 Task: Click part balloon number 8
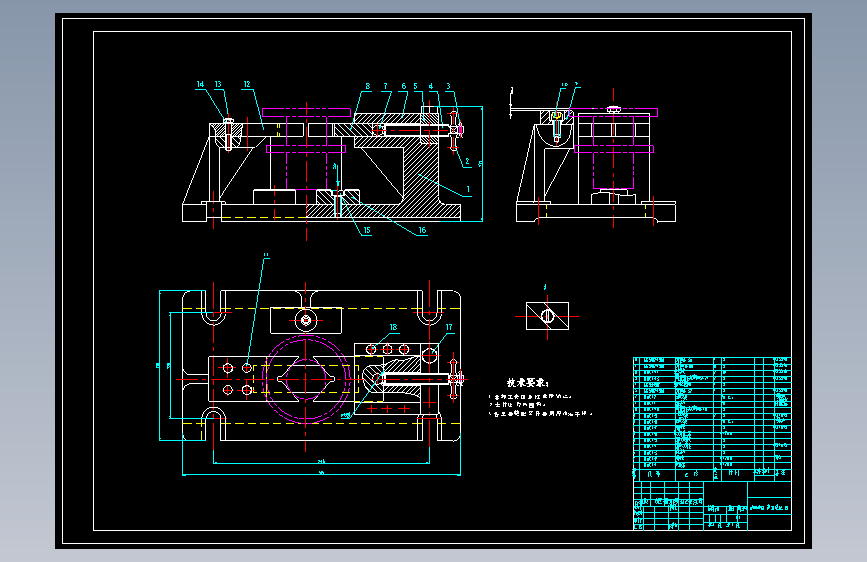(367, 86)
